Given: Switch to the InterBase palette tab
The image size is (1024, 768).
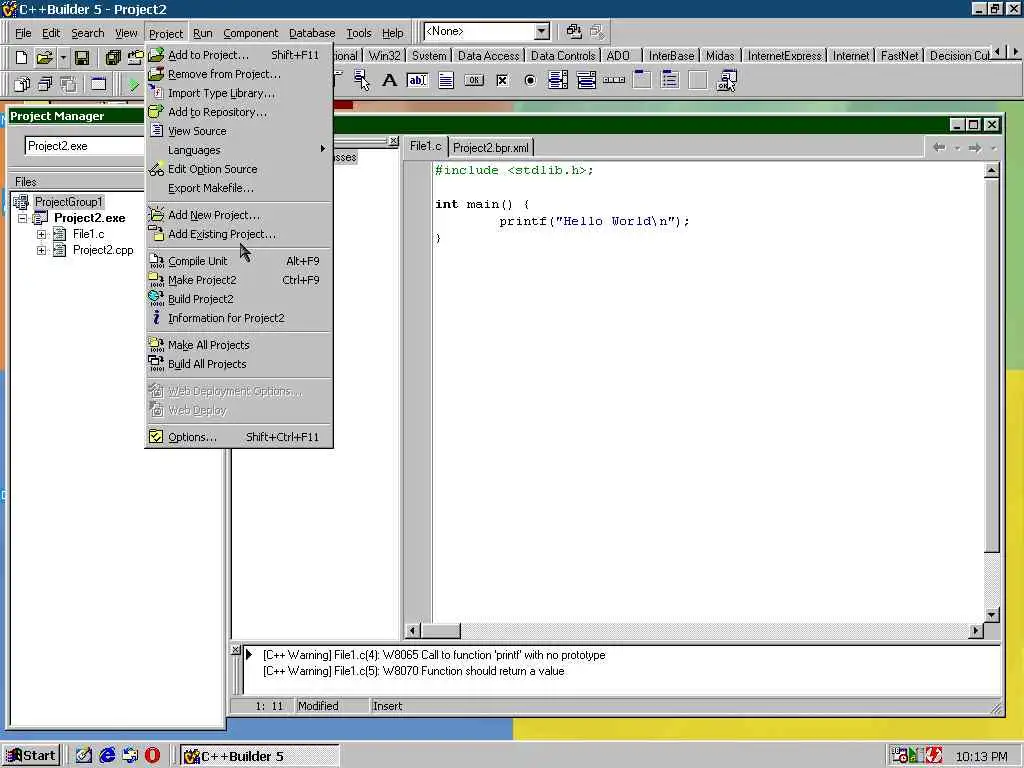Looking at the screenshot, I should 671,56.
